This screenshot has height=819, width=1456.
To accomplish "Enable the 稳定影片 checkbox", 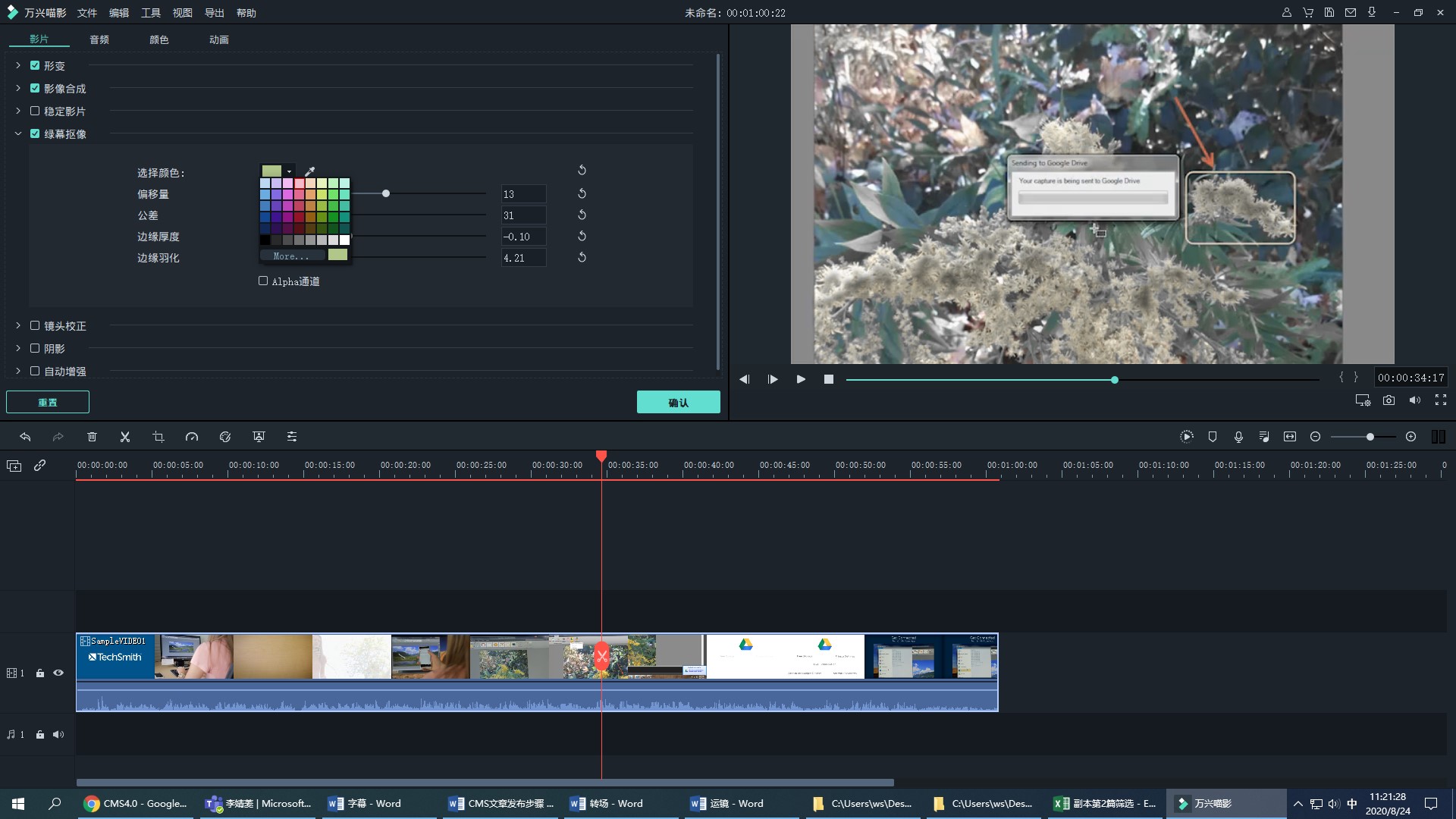I will coord(35,111).
